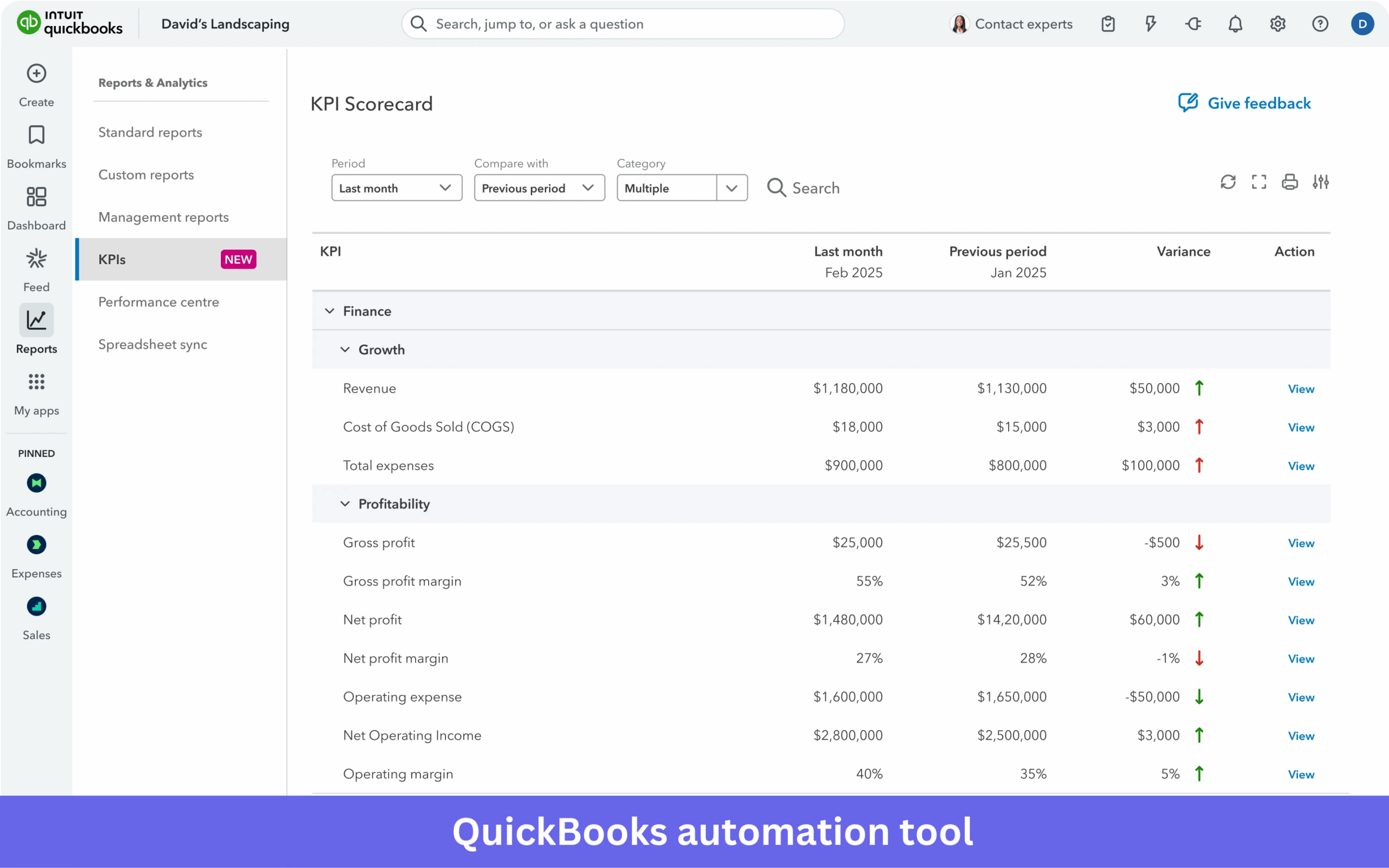Screen dimensions: 1389x868
Task: Open Spreadsheet sync
Action: coord(152,344)
